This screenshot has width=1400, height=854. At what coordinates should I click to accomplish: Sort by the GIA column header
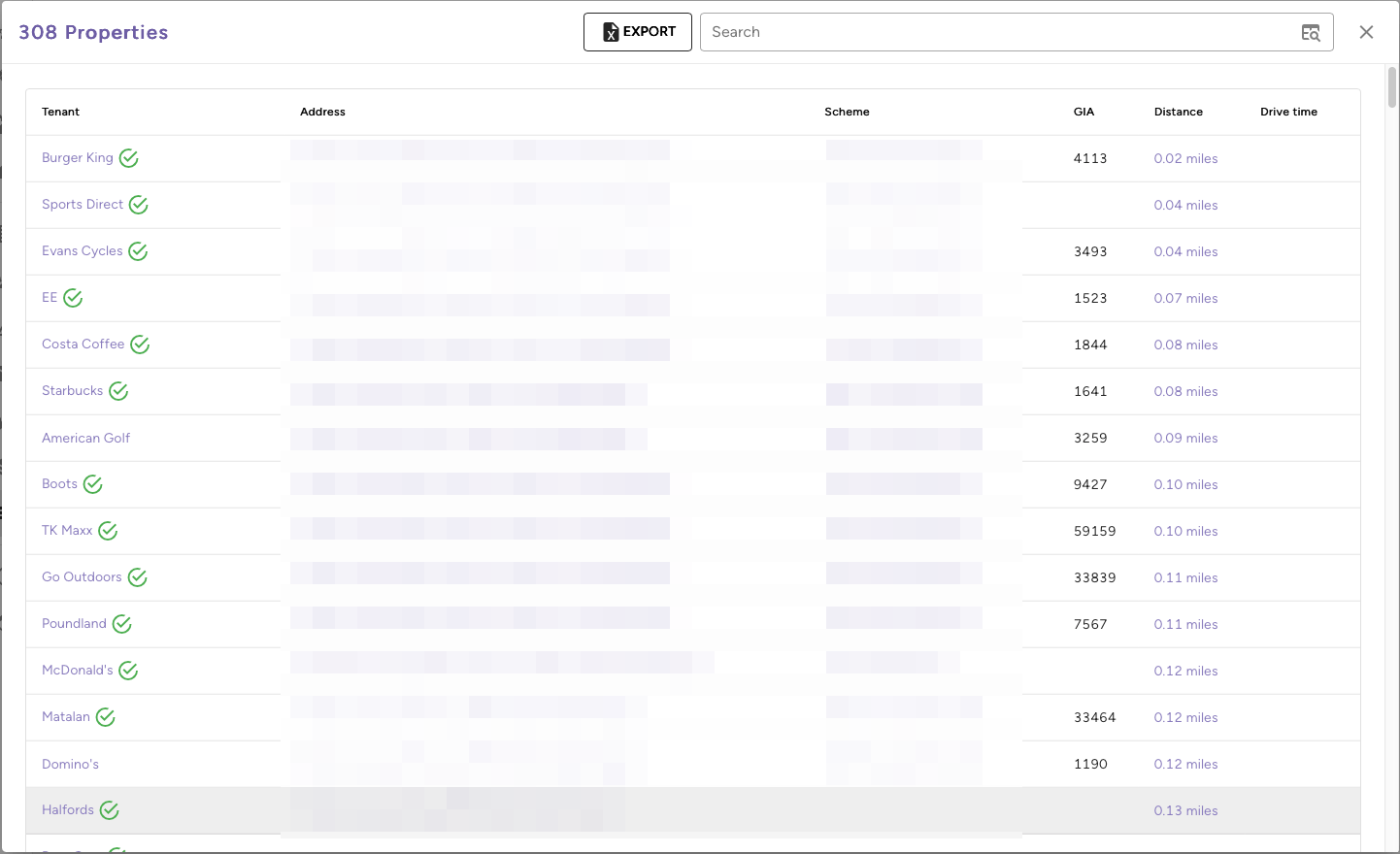pyautogui.click(x=1083, y=112)
